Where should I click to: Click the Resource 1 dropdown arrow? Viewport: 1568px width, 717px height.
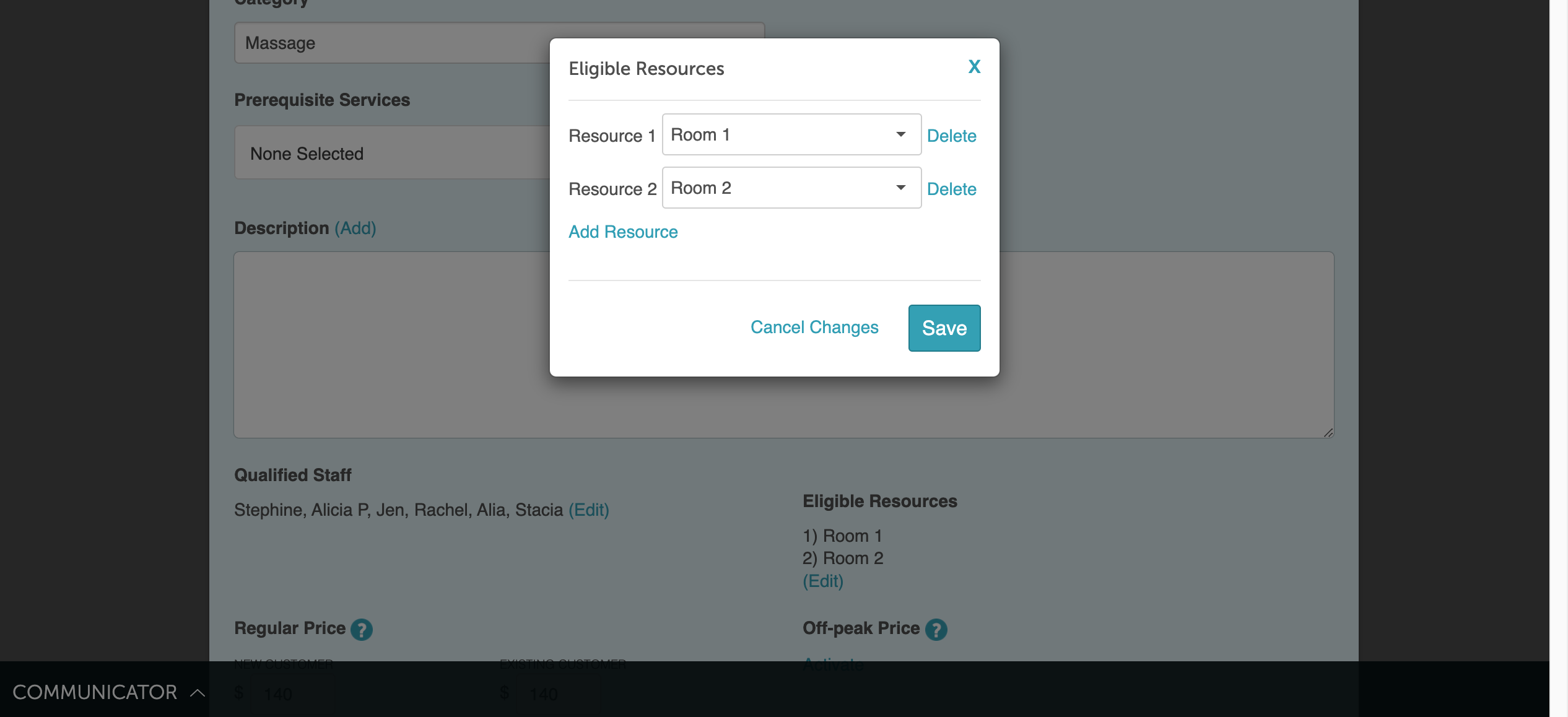click(x=901, y=134)
